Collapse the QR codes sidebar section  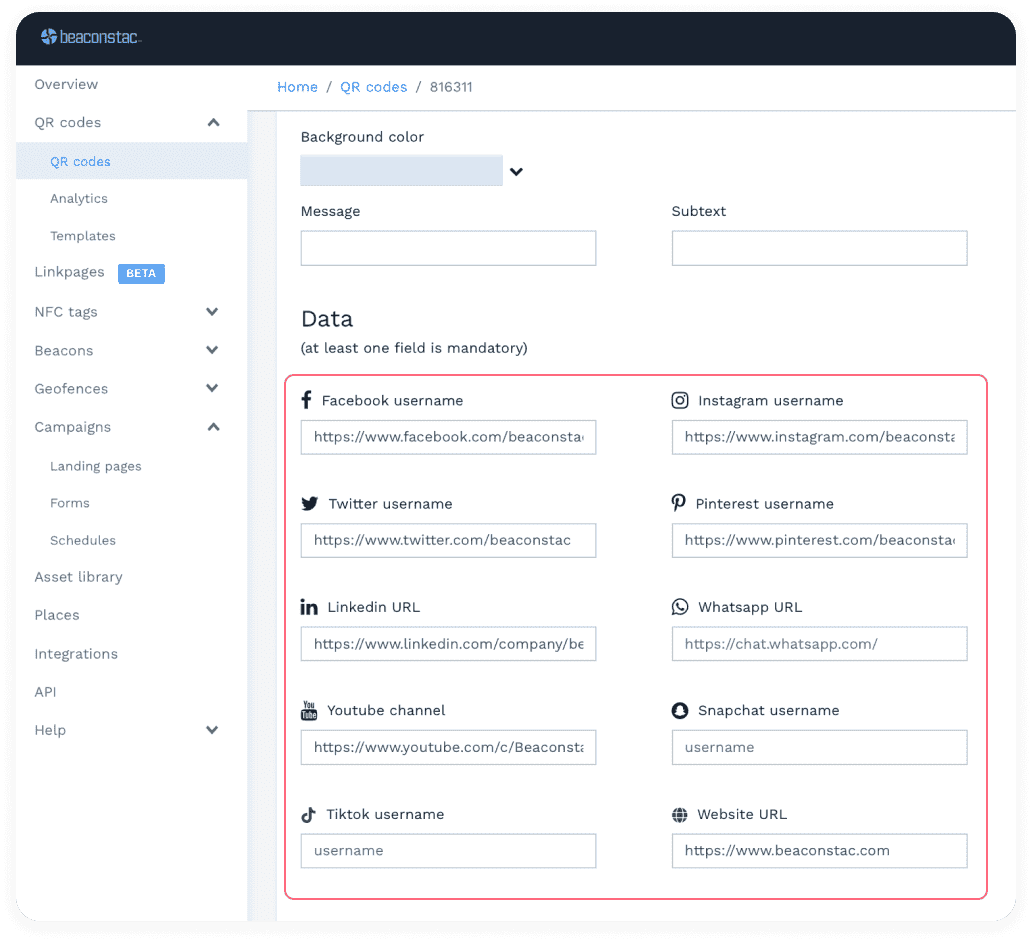click(213, 122)
